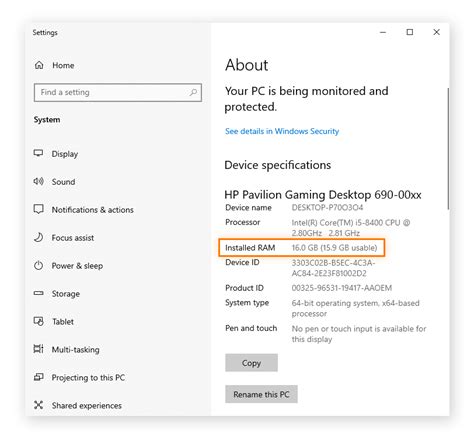Select Notifications & actions
The image size is (474, 441).
tap(93, 210)
